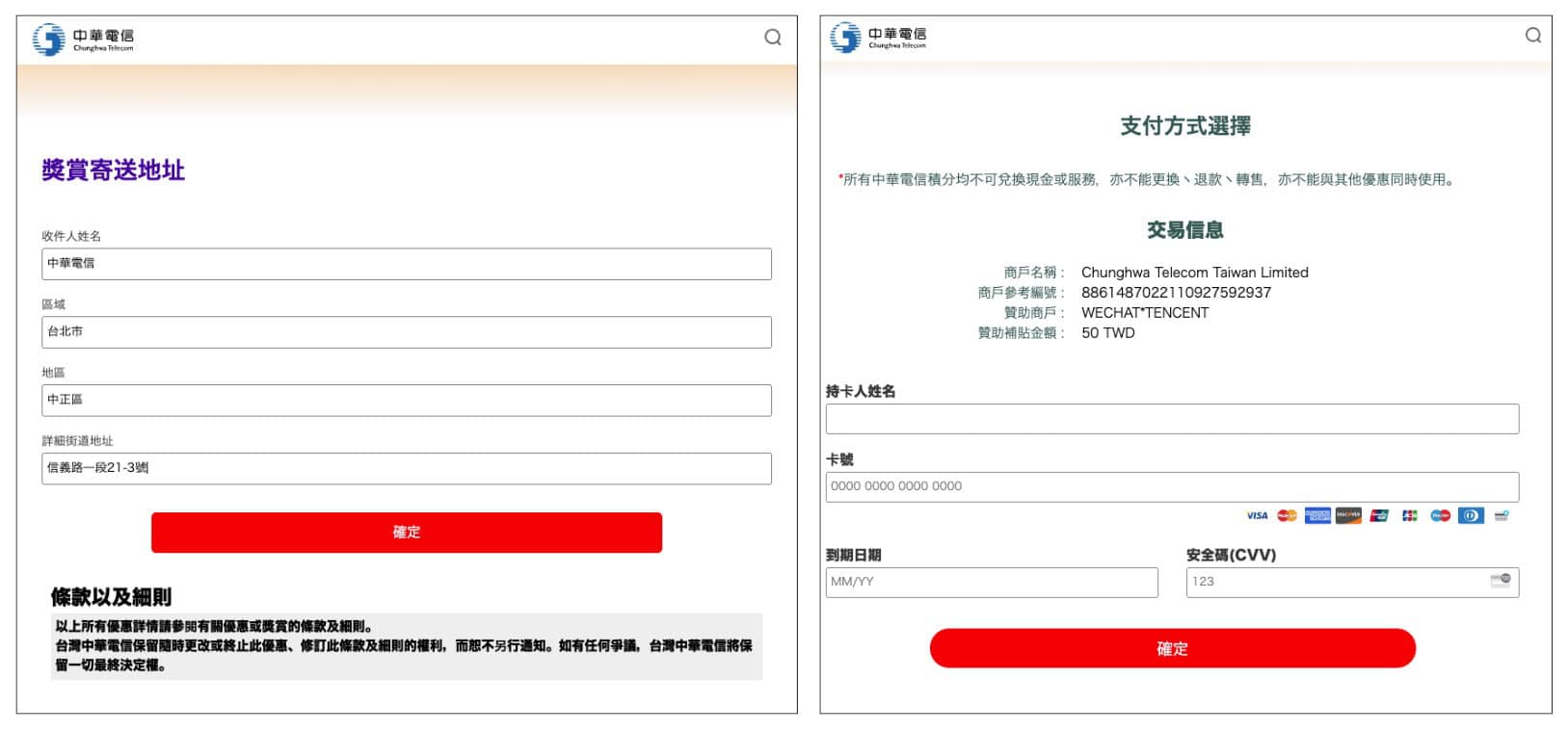The image size is (1568, 732).
Task: Click the American Express card icon
Action: [x=1317, y=516]
